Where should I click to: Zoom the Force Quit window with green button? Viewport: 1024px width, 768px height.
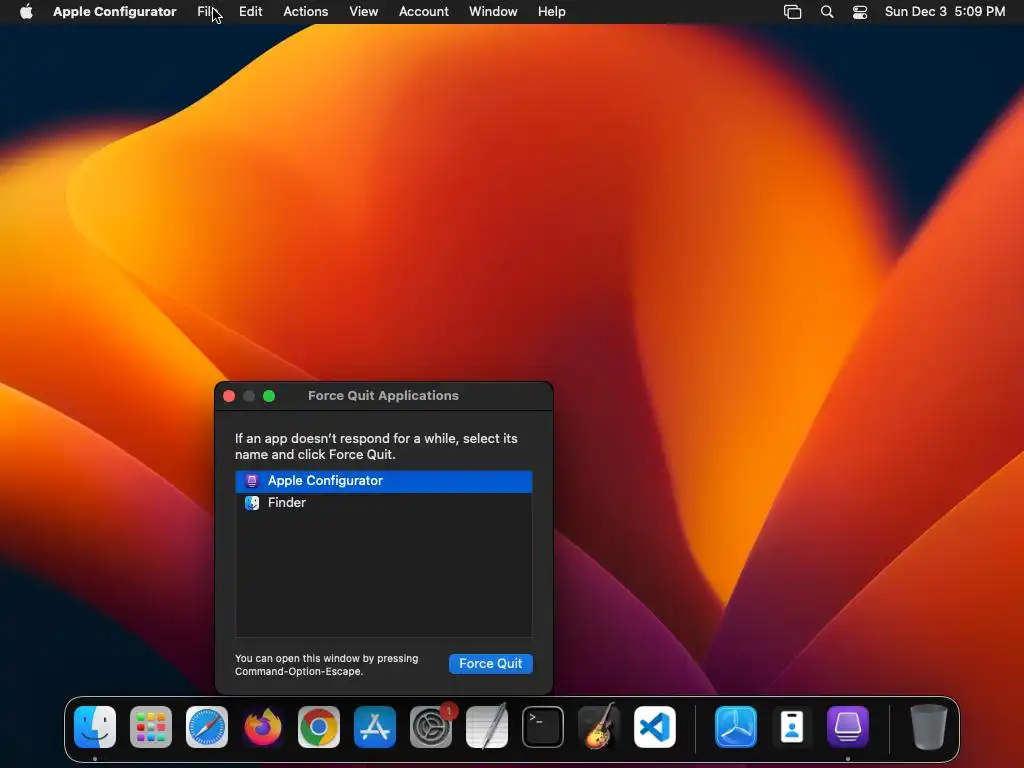(x=269, y=396)
